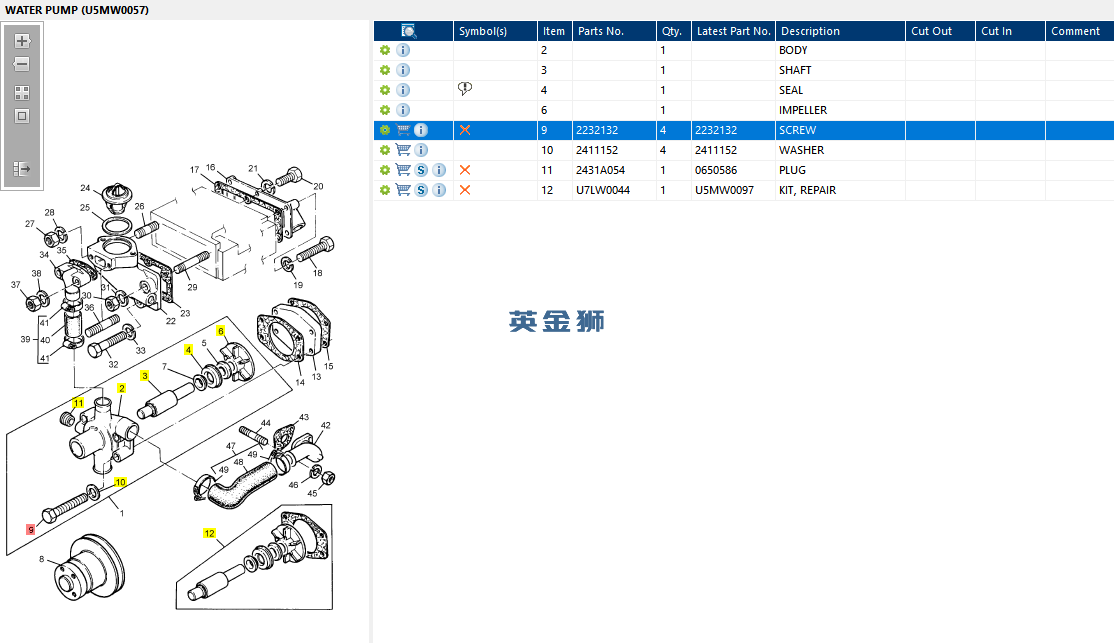
Task: Select the IMPELLER row in parts list
Action: (744, 110)
